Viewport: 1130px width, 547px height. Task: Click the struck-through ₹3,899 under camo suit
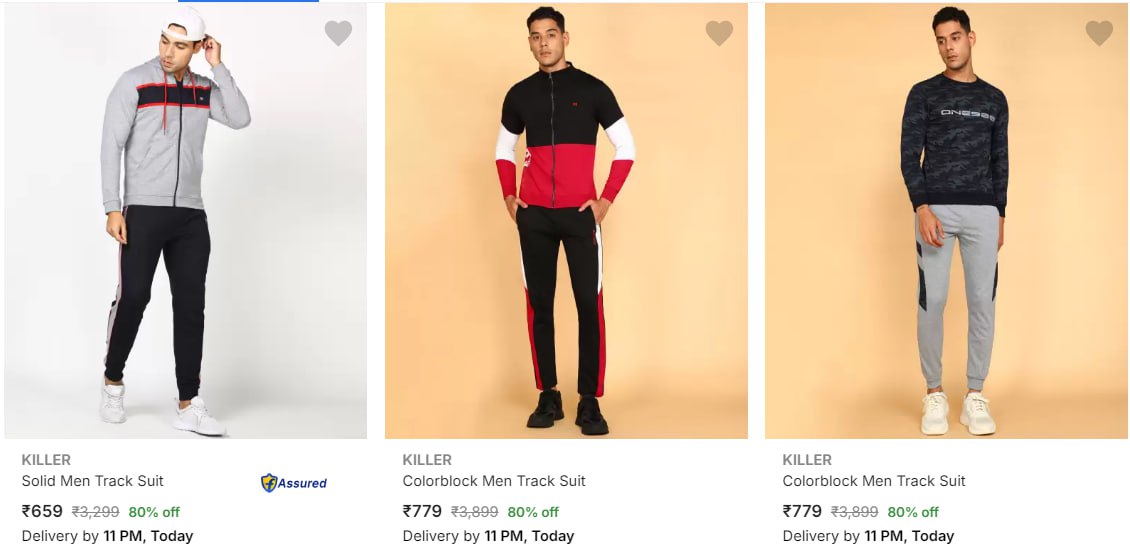[855, 512]
